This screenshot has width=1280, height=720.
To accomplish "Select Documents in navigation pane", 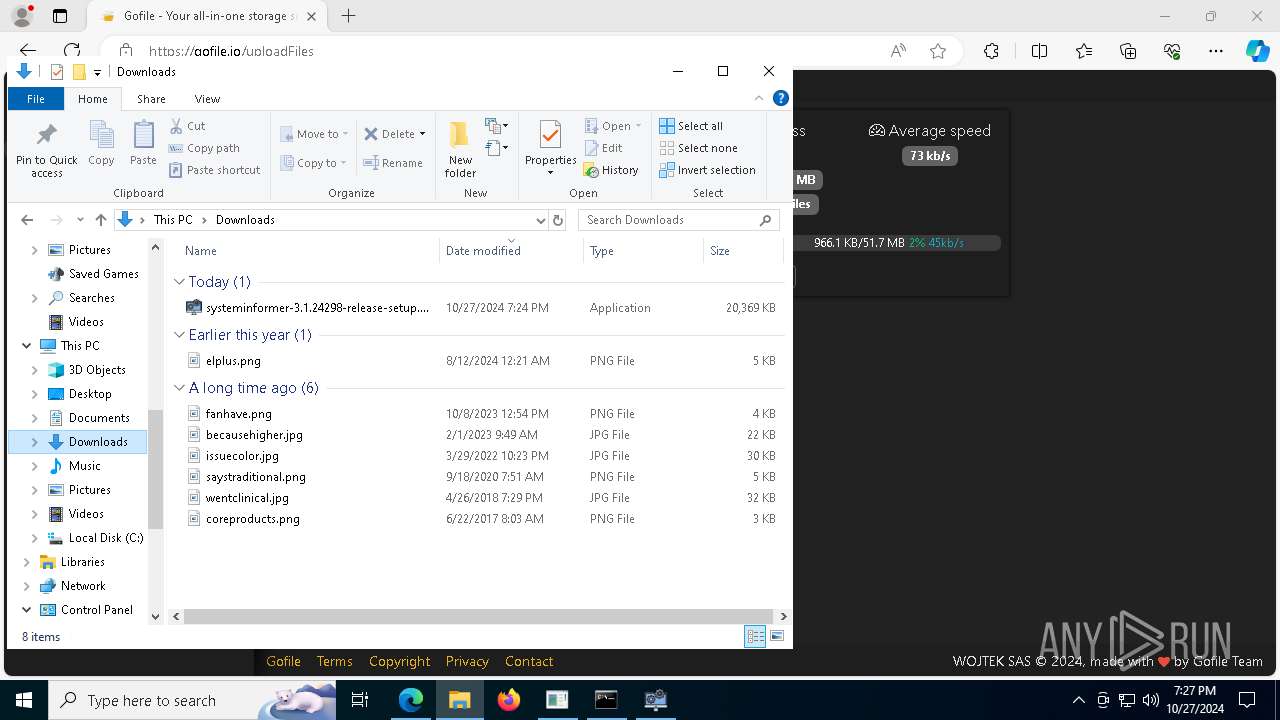I will coord(99,418).
